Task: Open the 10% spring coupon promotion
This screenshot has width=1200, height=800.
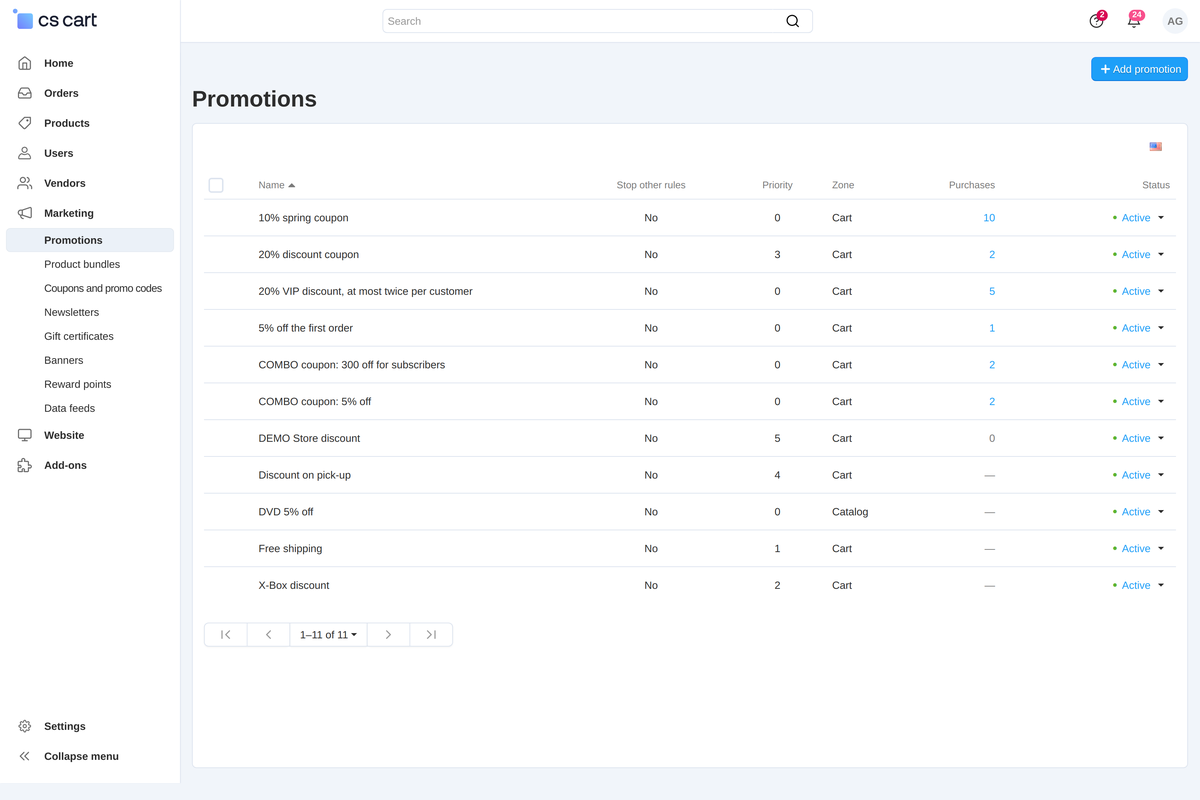Action: (x=303, y=218)
